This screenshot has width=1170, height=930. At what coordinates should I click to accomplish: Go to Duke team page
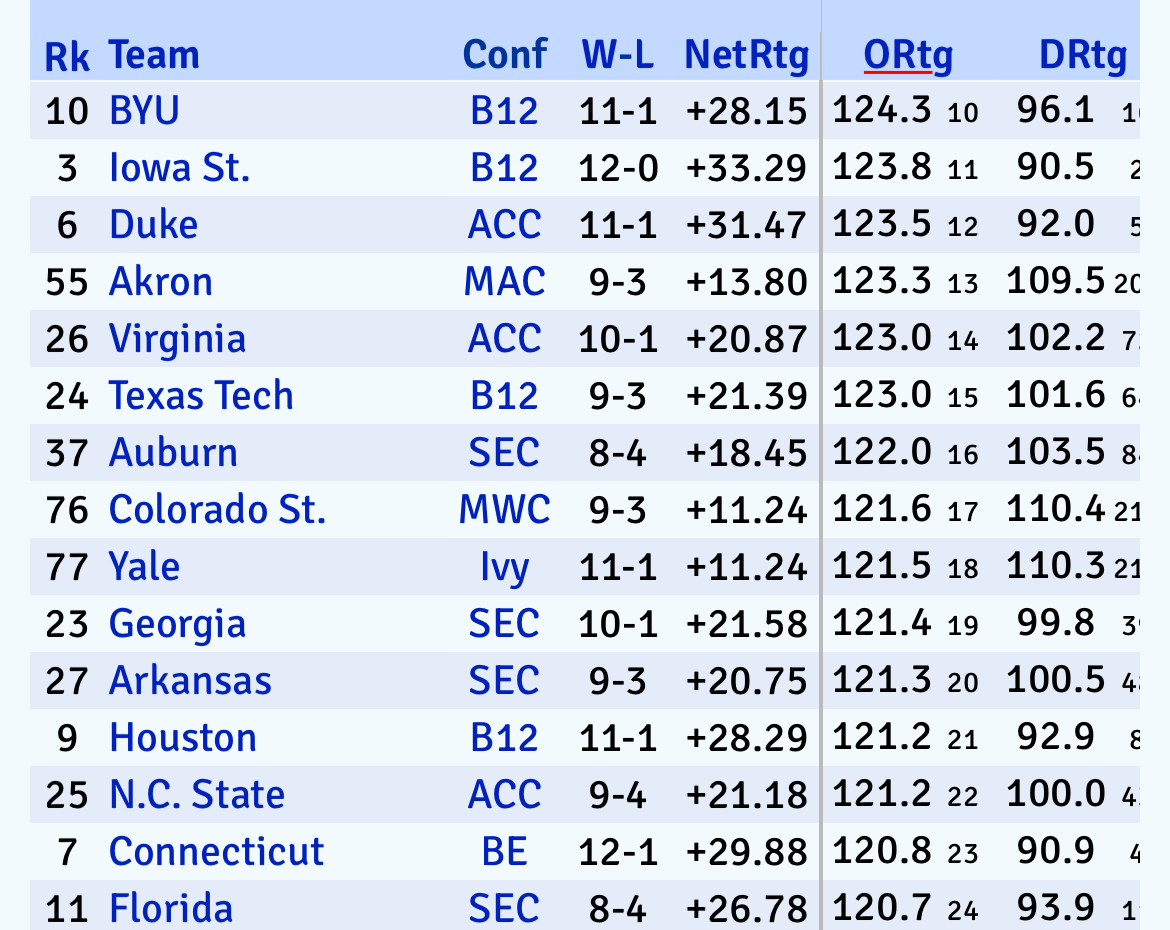(153, 224)
